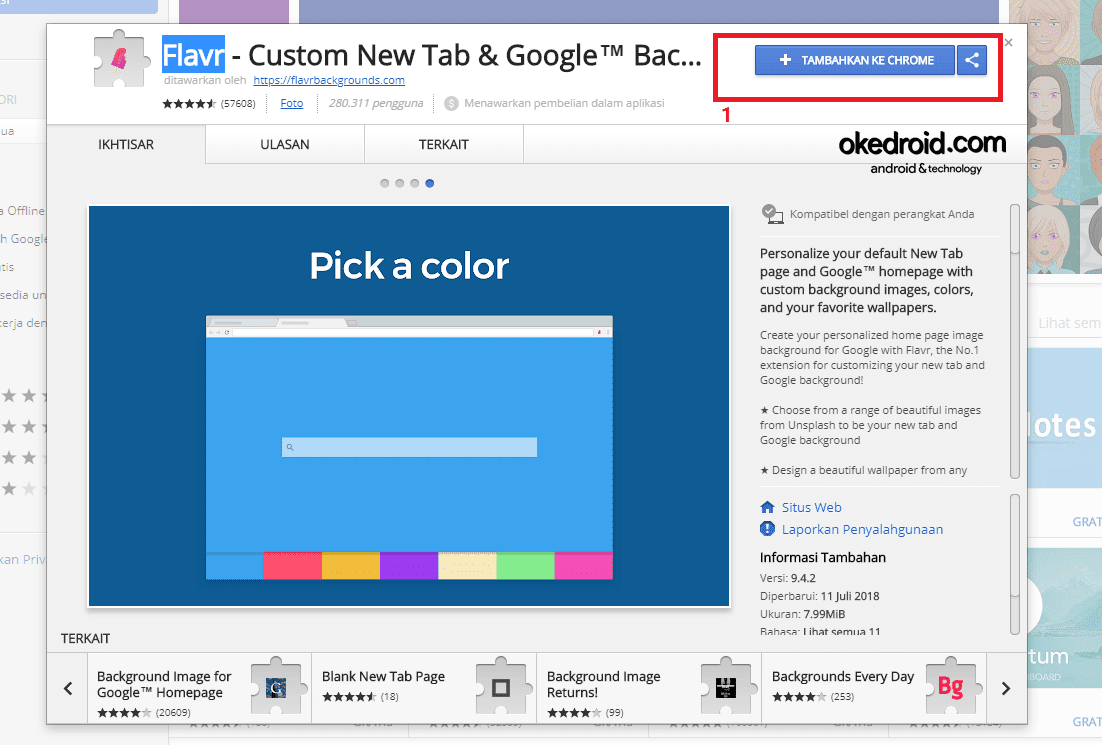Open the TERKAIT tab
Screen dimensions: 1102x745
(x=443, y=144)
